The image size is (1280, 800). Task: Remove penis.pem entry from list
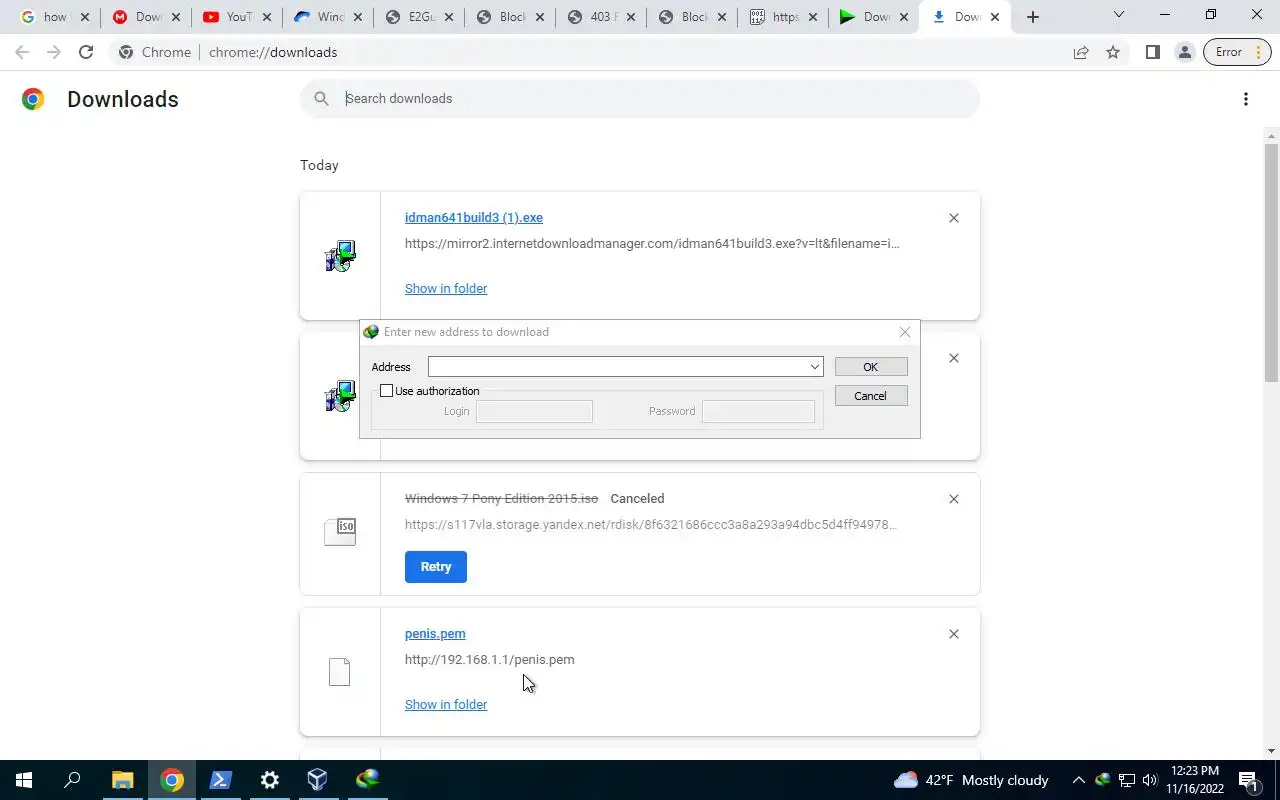click(x=954, y=634)
